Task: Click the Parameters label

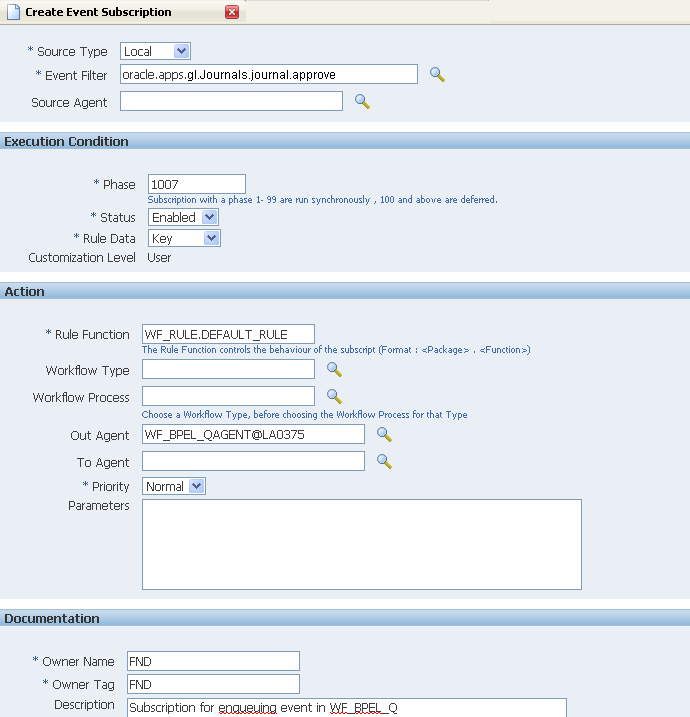Action: click(x=99, y=506)
